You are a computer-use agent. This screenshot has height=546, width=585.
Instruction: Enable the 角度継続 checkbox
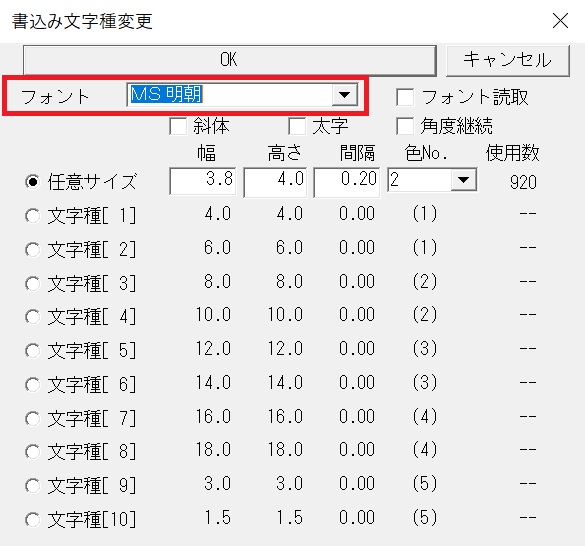(x=405, y=126)
